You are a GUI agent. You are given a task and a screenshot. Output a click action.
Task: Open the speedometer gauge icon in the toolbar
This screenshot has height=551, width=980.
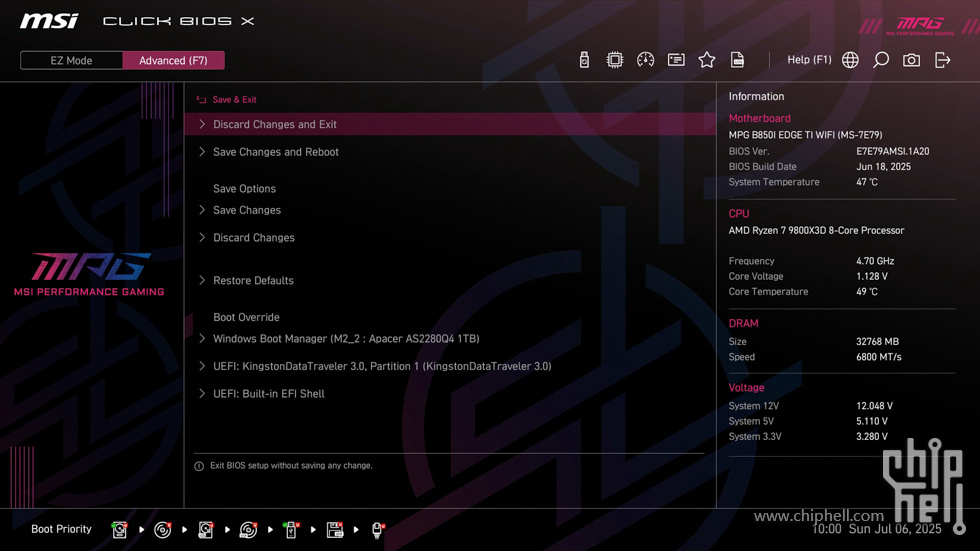point(645,60)
